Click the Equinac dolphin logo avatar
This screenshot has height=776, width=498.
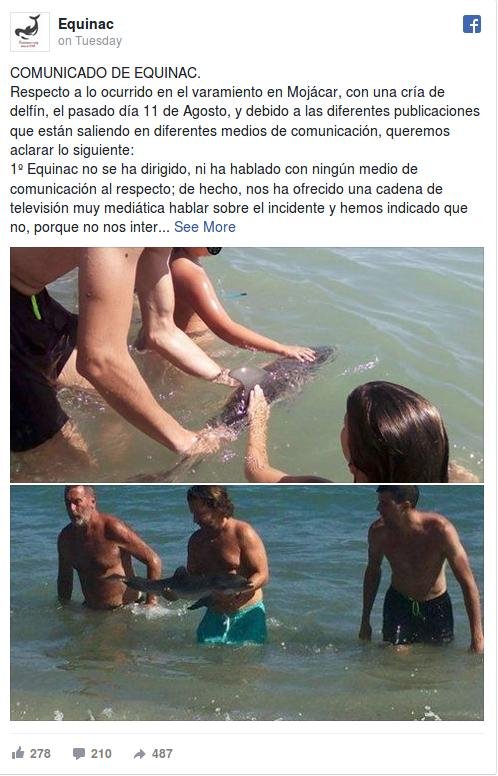click(30, 32)
